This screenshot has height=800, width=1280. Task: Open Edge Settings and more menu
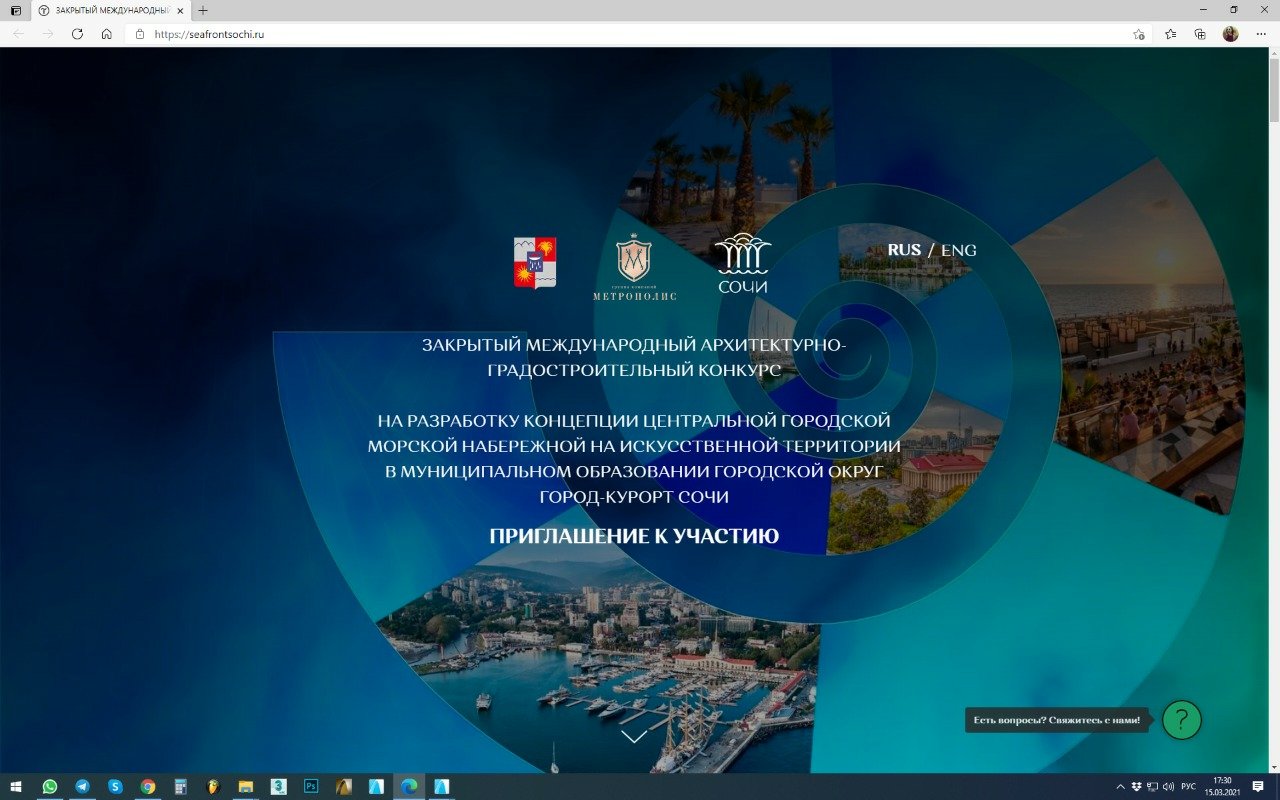pyautogui.click(x=1260, y=34)
